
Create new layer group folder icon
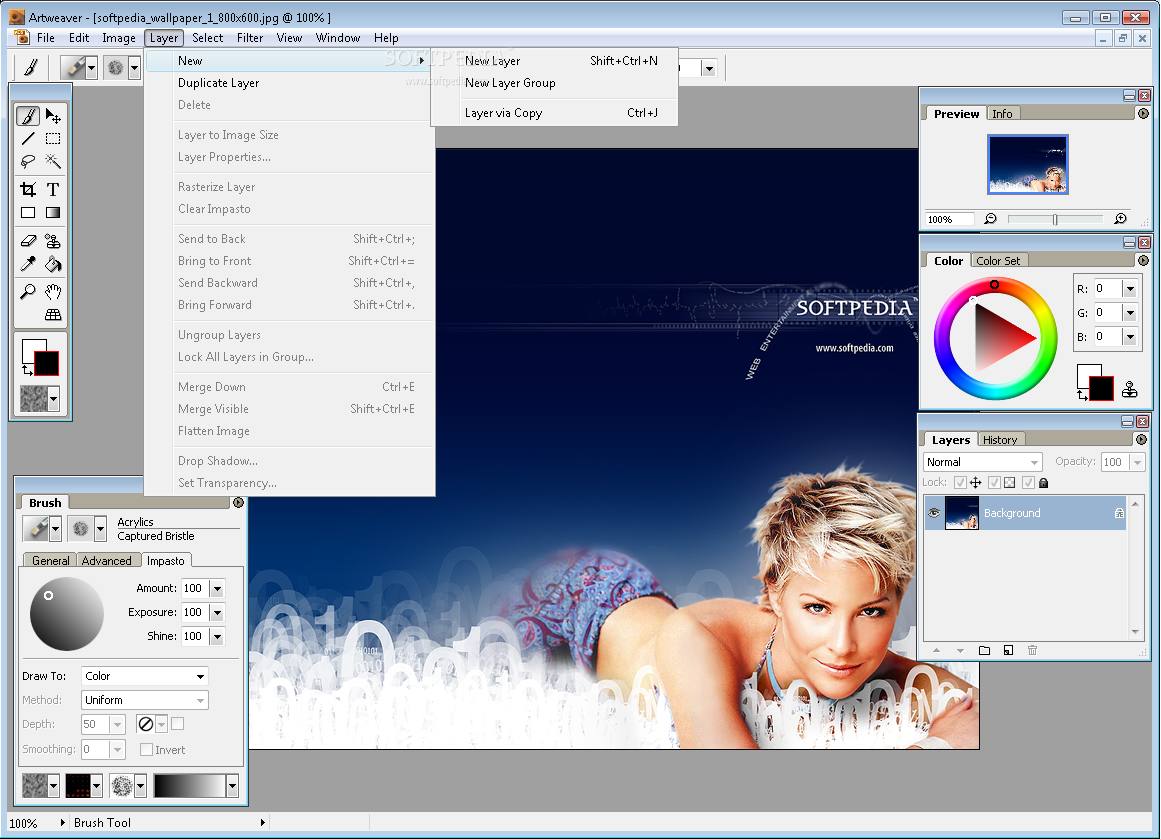(984, 650)
